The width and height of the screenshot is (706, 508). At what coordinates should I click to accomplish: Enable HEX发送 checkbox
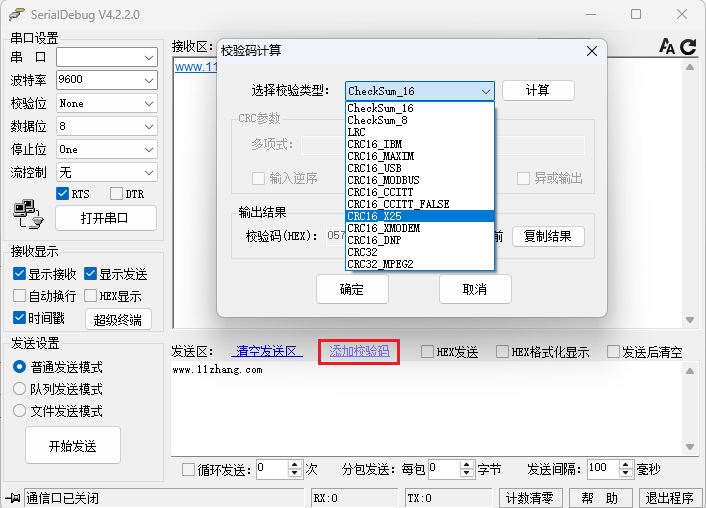pos(427,351)
